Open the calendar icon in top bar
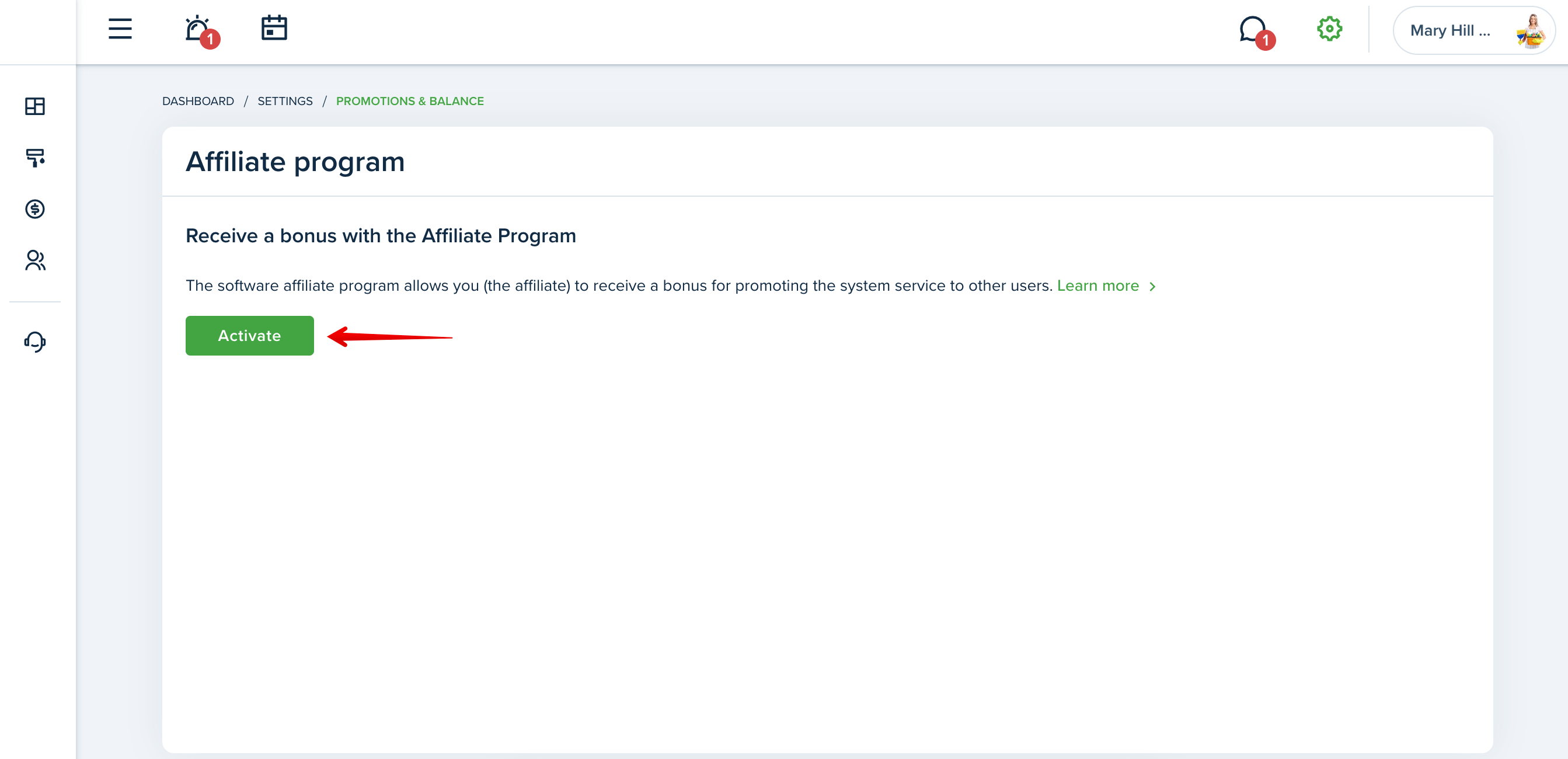Screen dimensions: 1568x759 pyautogui.click(x=274, y=28)
